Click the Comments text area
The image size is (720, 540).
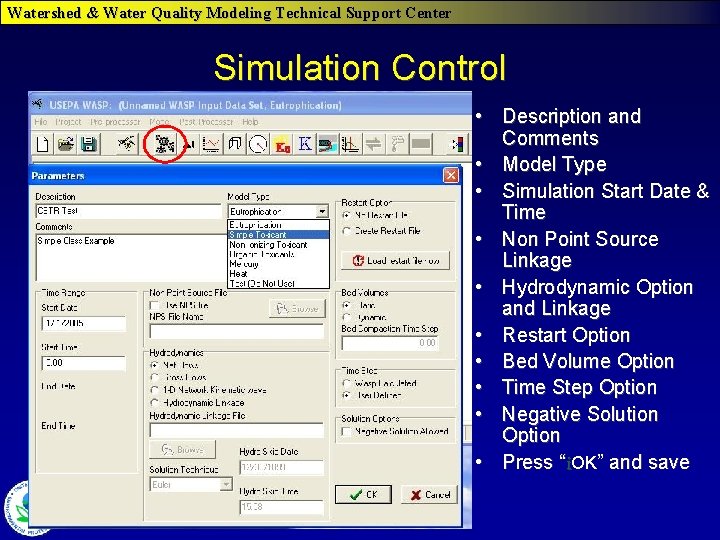click(130, 257)
